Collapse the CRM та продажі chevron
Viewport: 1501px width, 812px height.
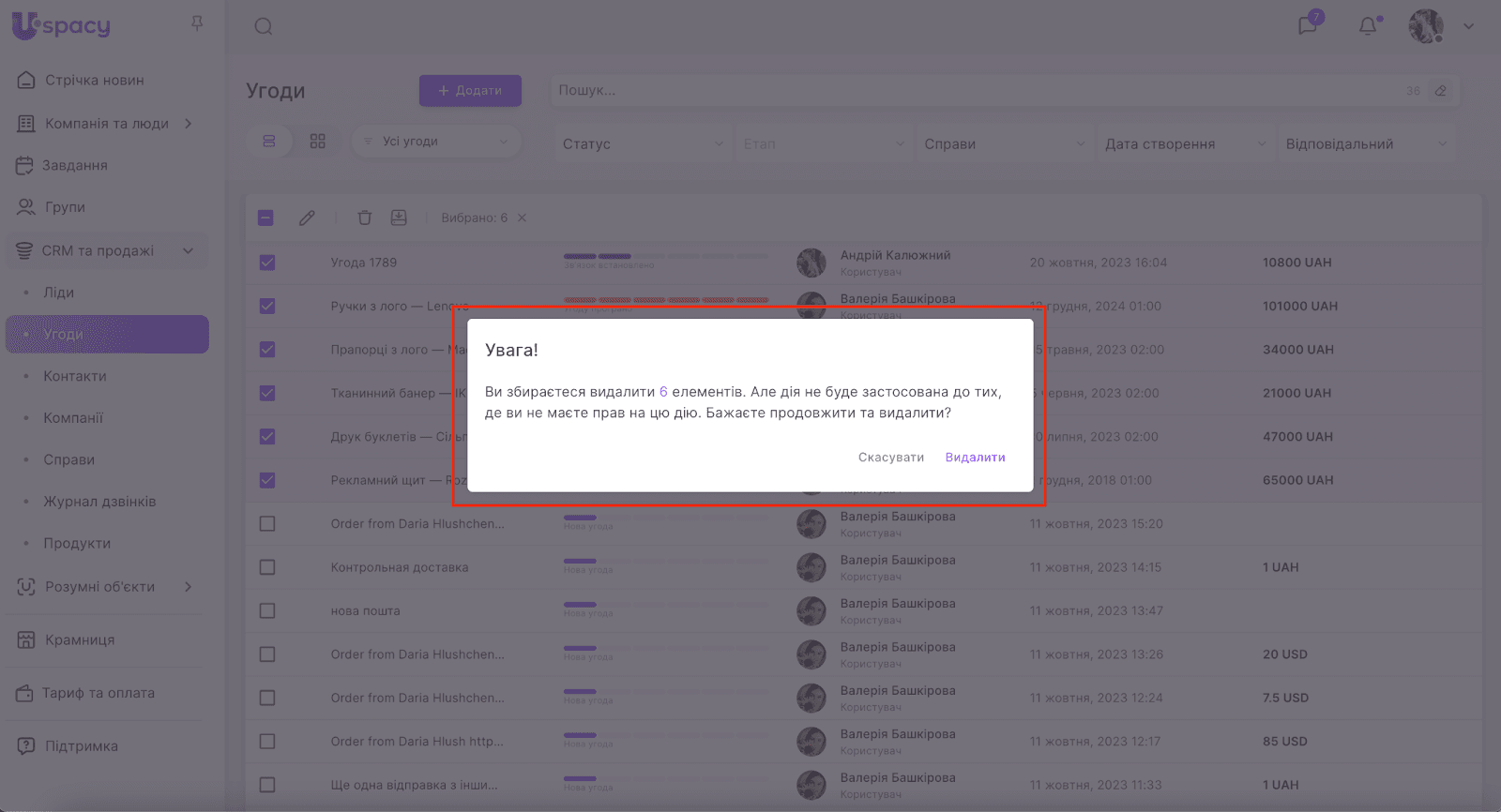(x=189, y=251)
